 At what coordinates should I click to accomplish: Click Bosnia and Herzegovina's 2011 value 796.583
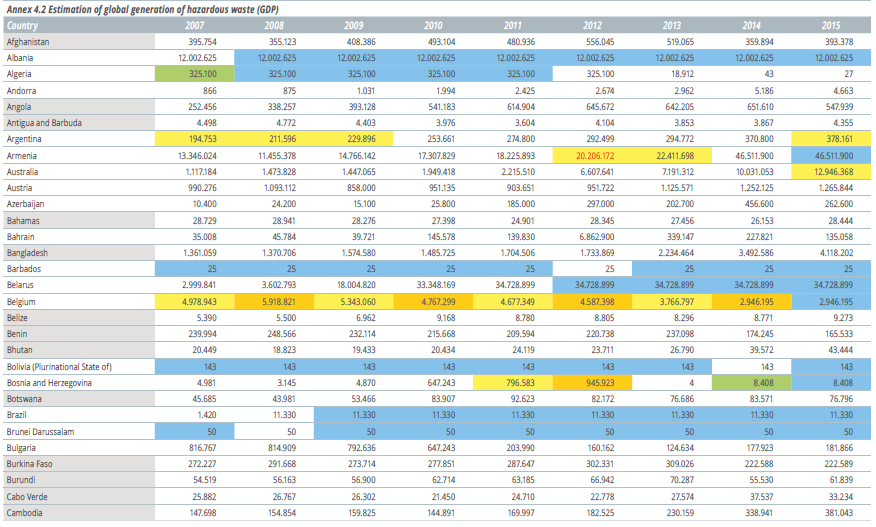coord(520,383)
